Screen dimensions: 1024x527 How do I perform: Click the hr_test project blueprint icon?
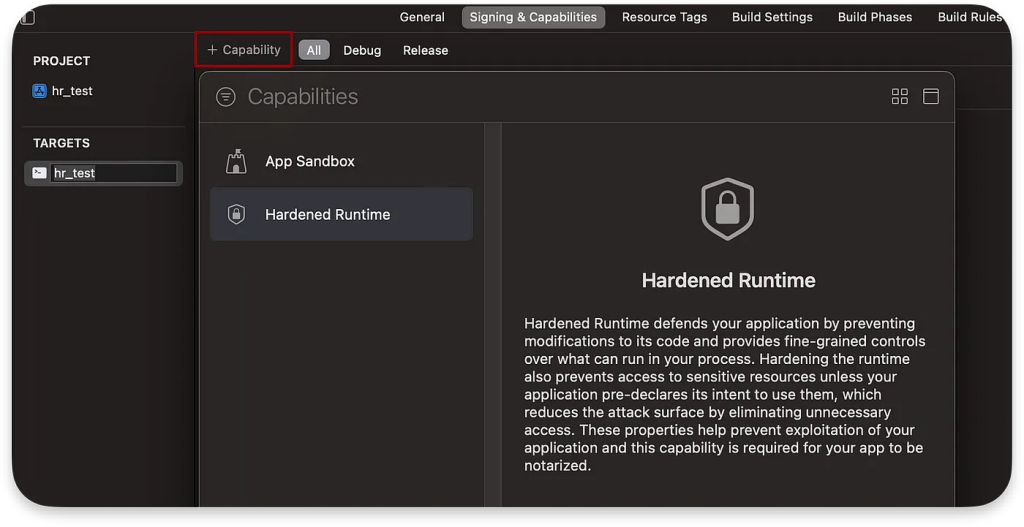(39, 91)
